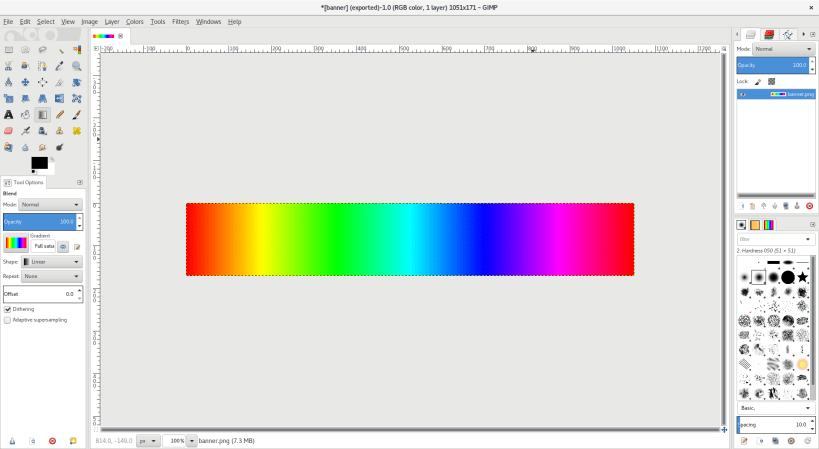This screenshot has width=819, height=449.
Task: Select the Free Select lasso tool
Action: click(42, 50)
